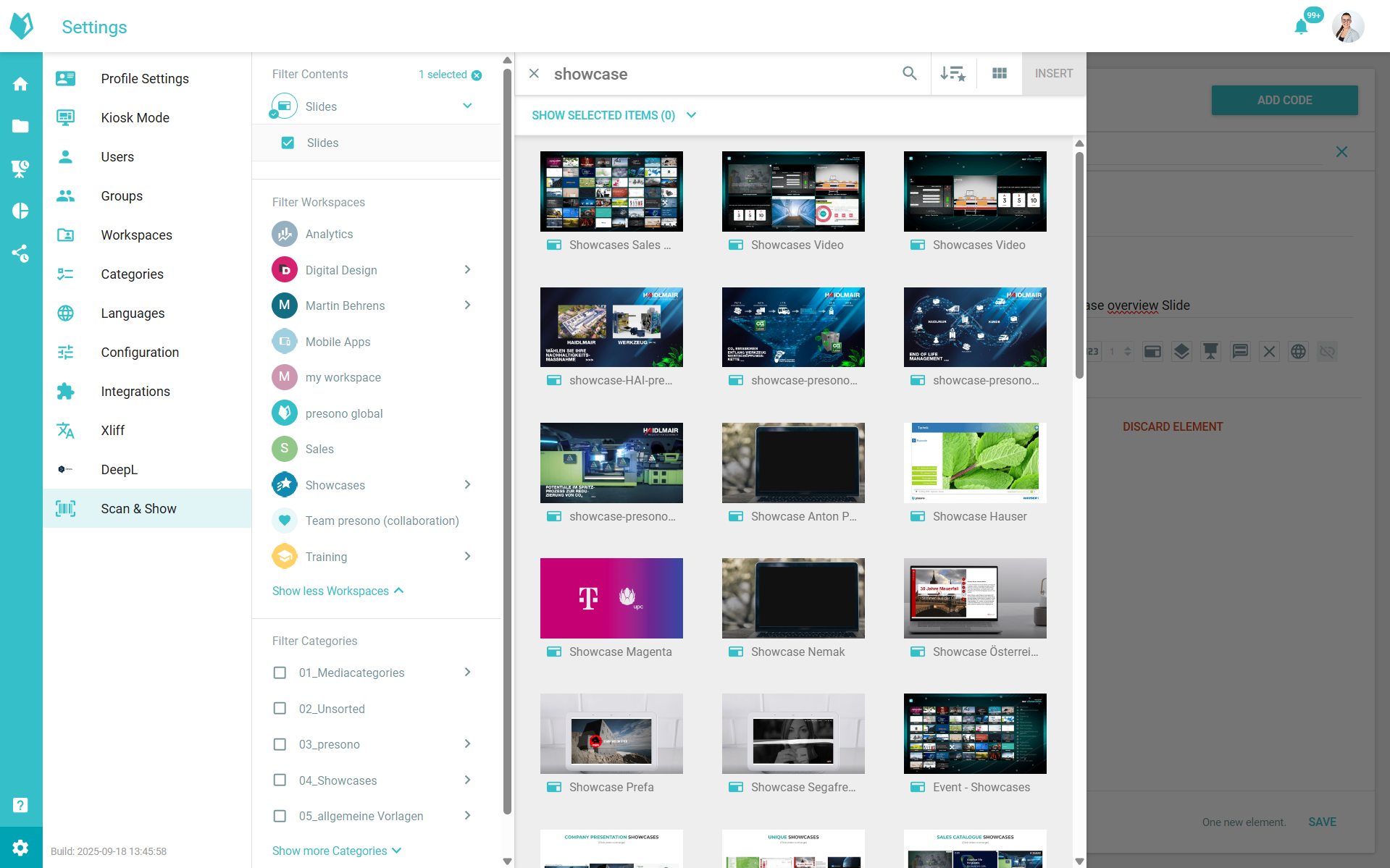Enable the 04_Showcases category checkbox

click(280, 780)
